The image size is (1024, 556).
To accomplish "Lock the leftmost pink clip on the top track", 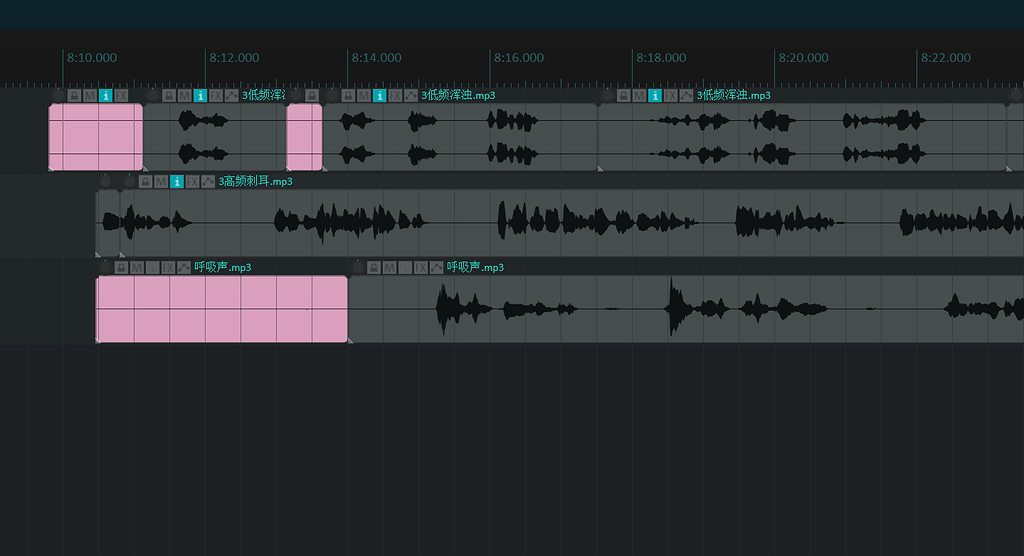I will point(74,96).
